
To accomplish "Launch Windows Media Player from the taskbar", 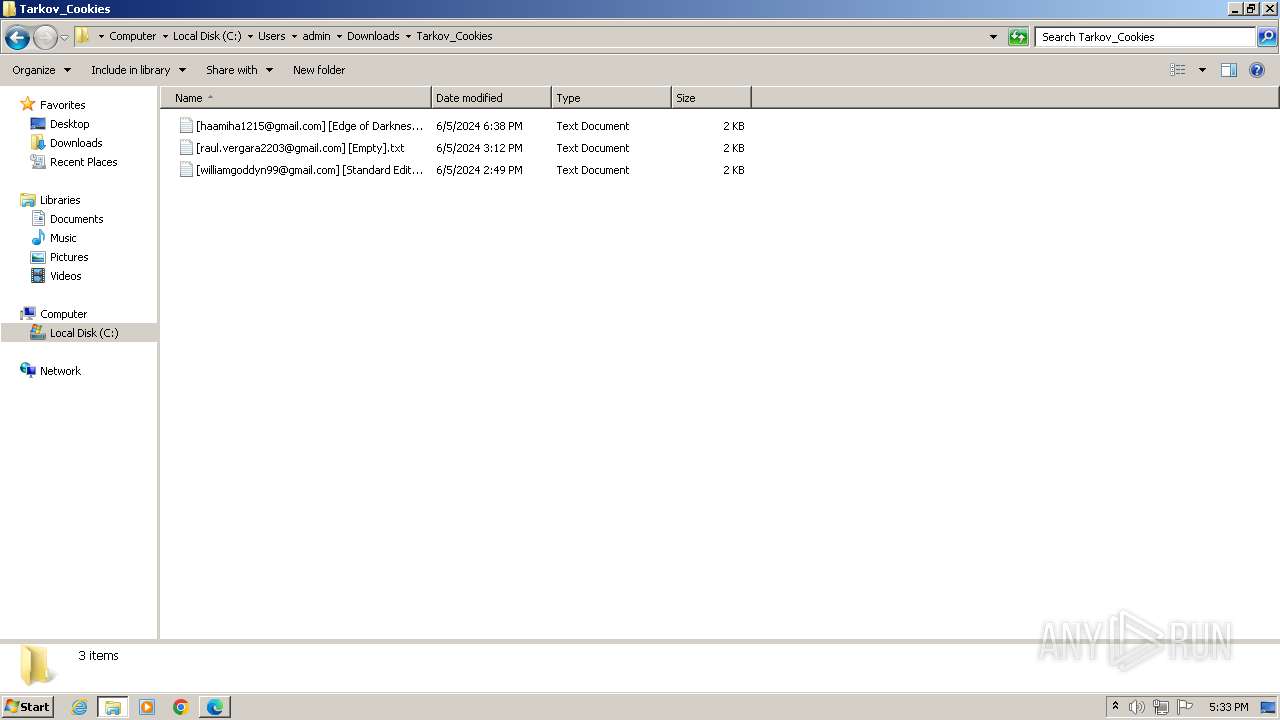I will click(147, 707).
